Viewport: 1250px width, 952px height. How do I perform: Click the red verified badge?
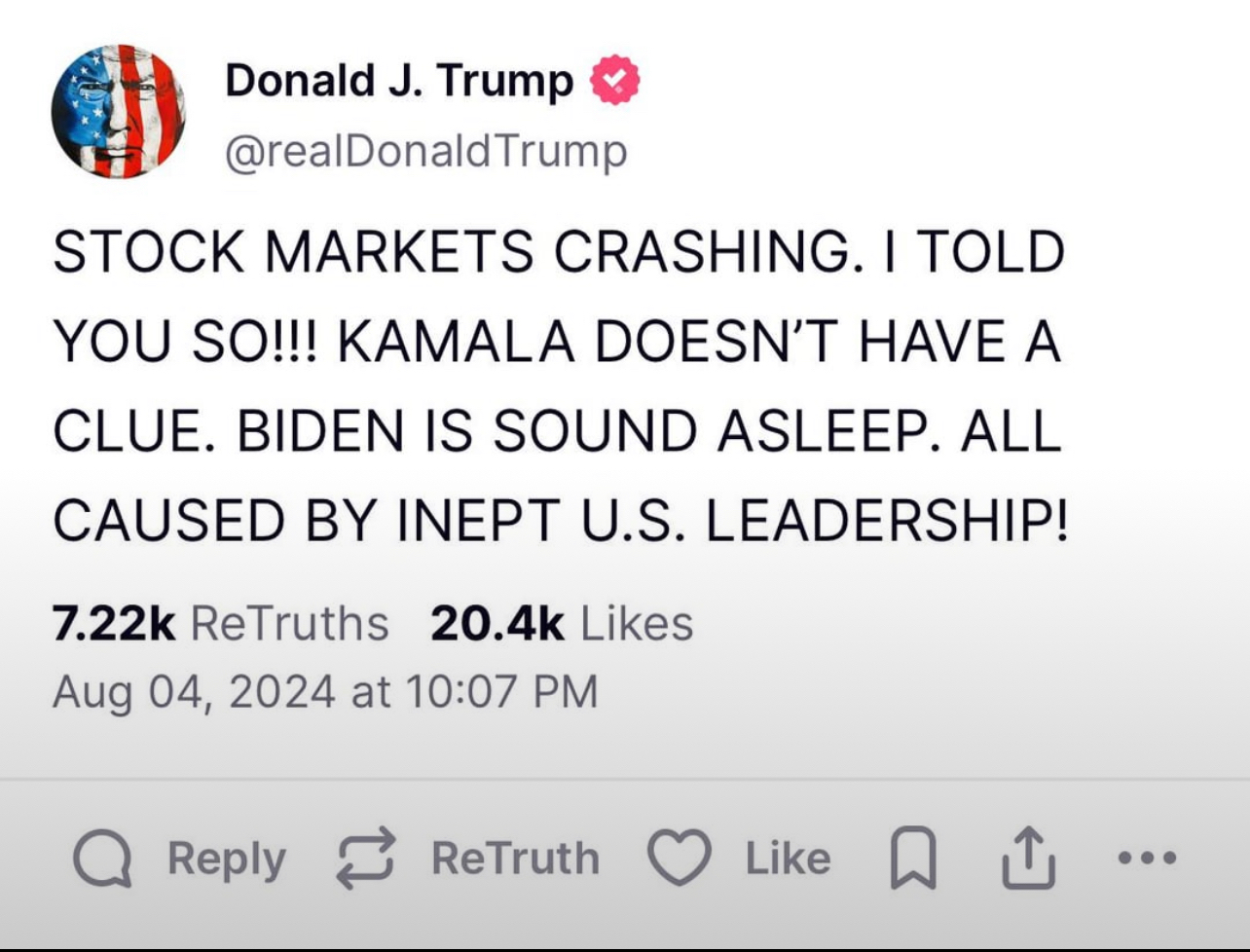tap(615, 82)
